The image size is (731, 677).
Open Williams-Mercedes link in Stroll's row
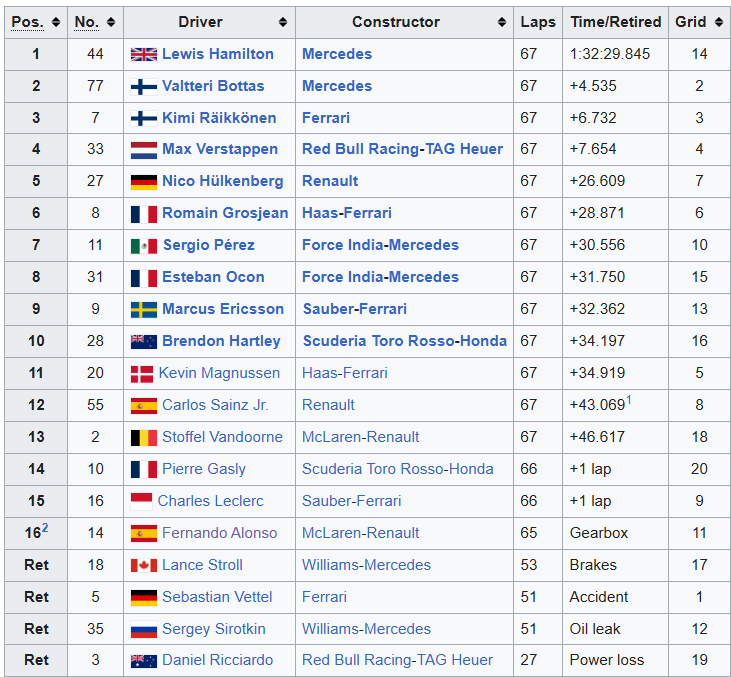pyautogui.click(x=366, y=565)
